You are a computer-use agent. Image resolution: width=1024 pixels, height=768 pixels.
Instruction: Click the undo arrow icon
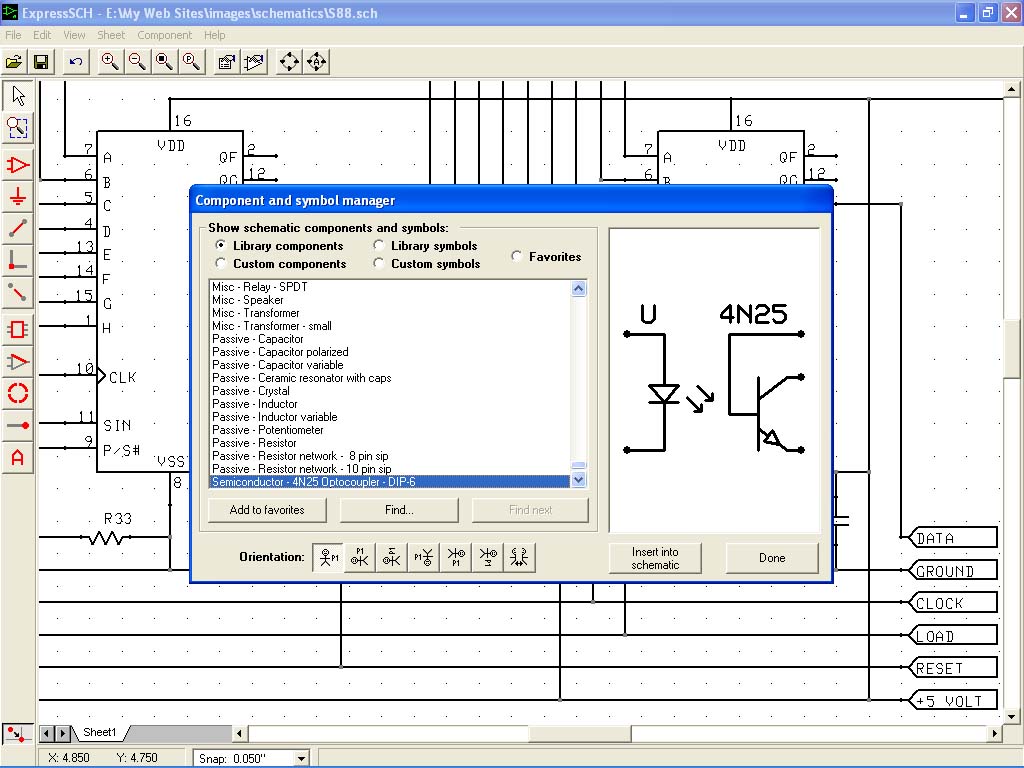pyautogui.click(x=75, y=62)
